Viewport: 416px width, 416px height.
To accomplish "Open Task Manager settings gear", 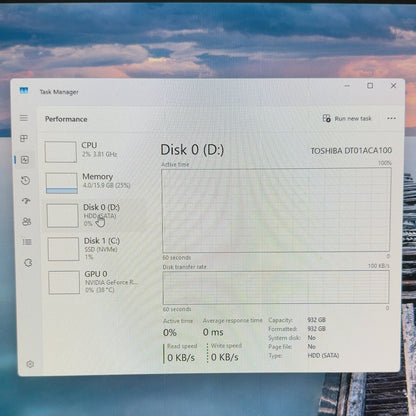I will coord(30,364).
